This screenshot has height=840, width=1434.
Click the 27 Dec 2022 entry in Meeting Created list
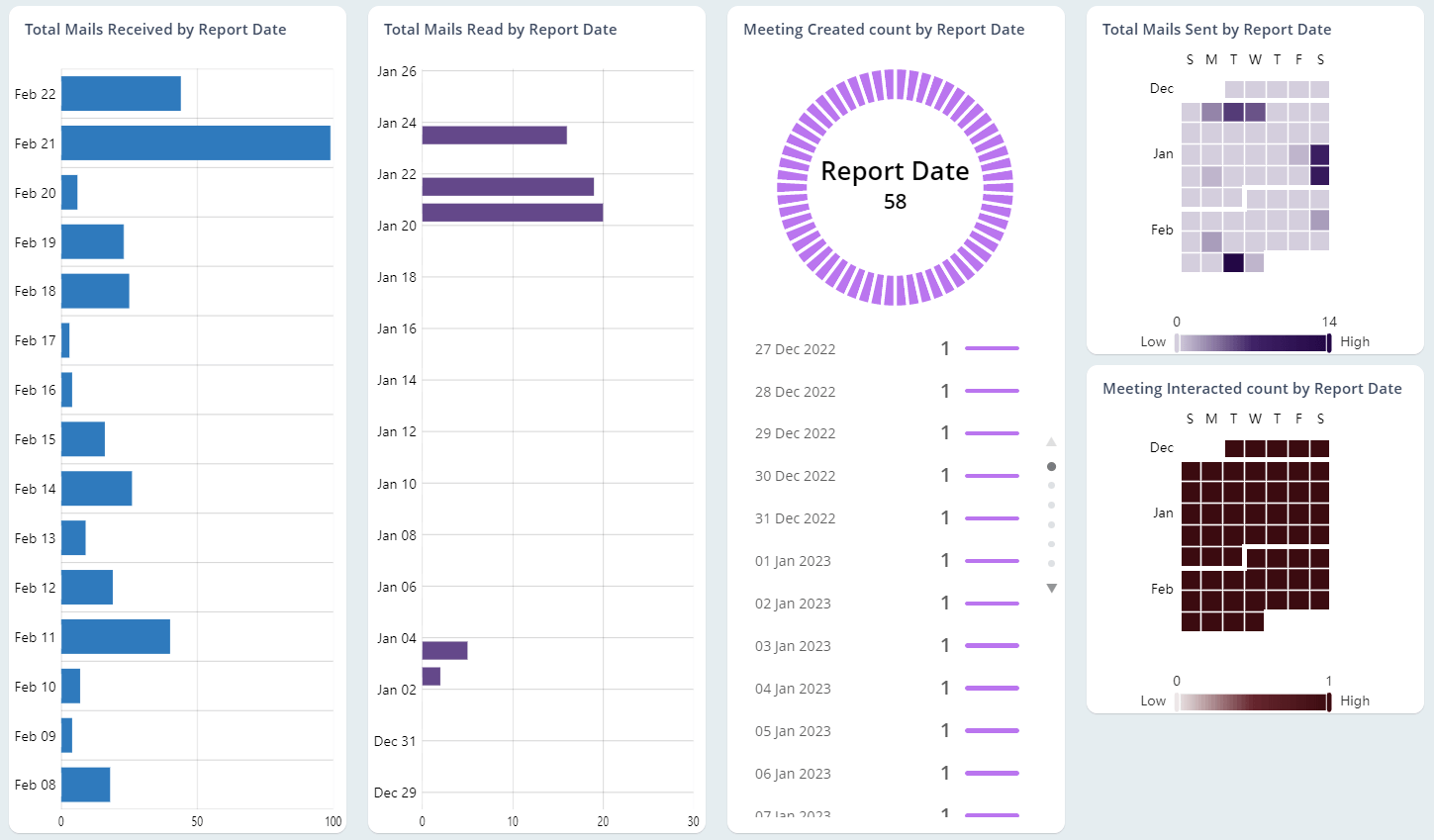pos(796,348)
